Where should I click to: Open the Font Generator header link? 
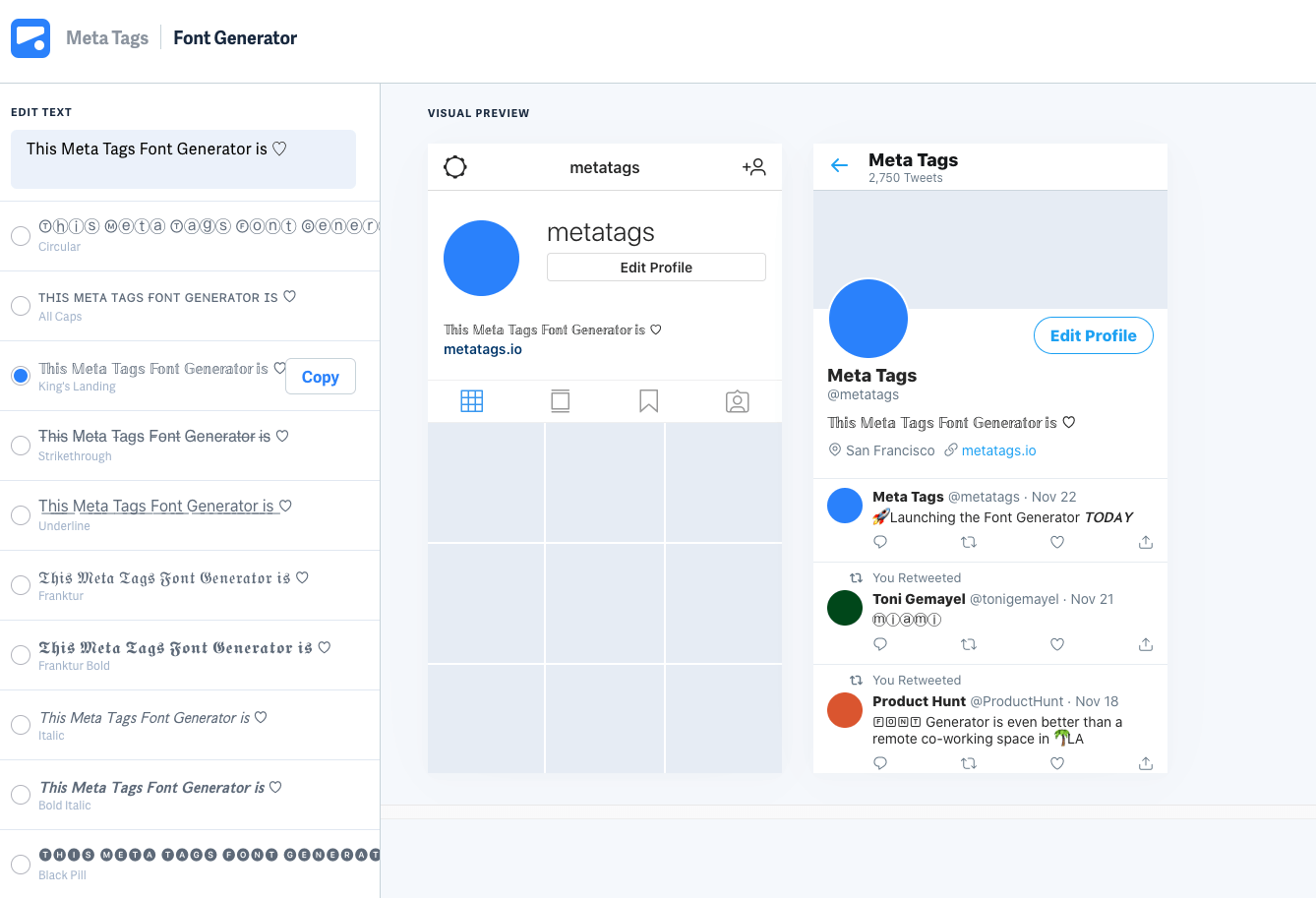[x=235, y=38]
